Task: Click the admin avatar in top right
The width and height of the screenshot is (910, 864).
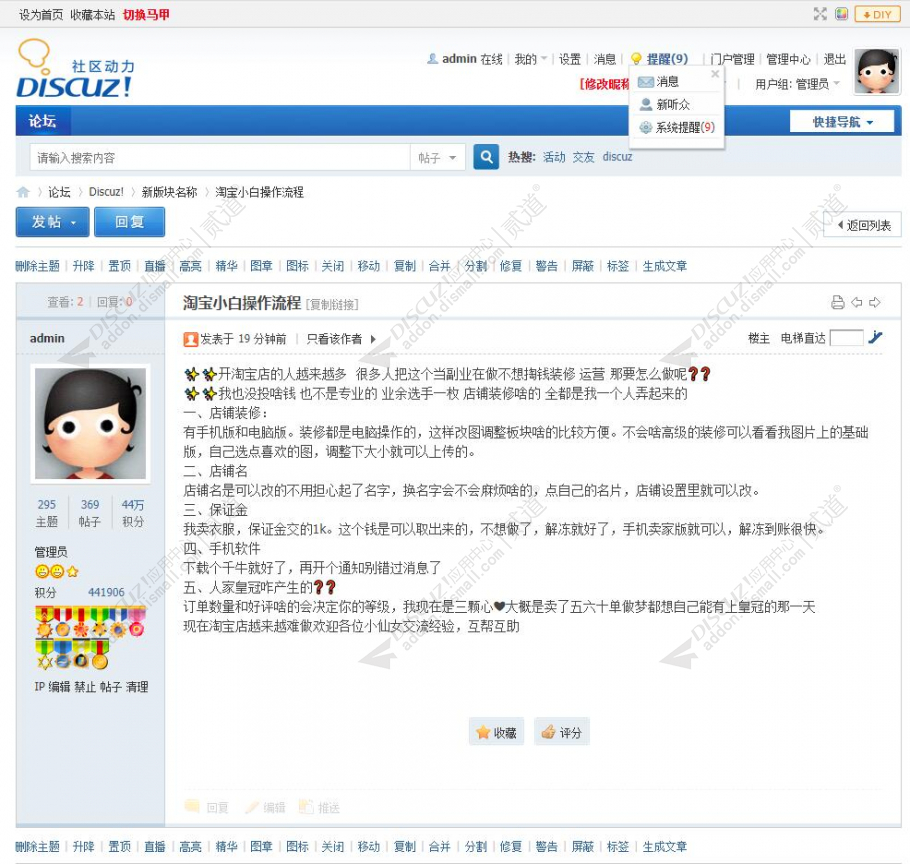Action: [877, 71]
